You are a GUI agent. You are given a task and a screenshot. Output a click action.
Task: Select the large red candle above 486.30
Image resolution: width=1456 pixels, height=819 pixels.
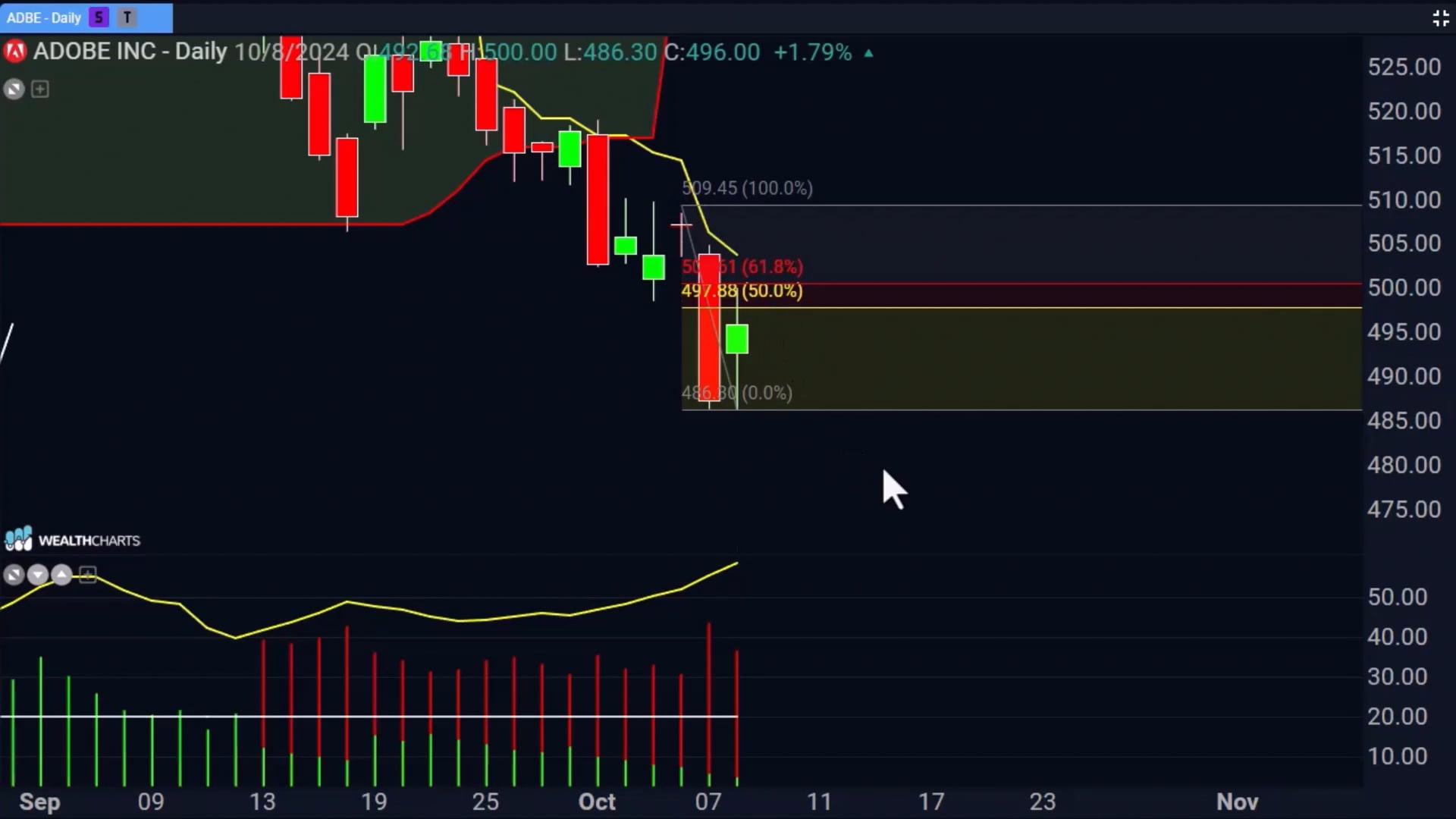pos(709,328)
